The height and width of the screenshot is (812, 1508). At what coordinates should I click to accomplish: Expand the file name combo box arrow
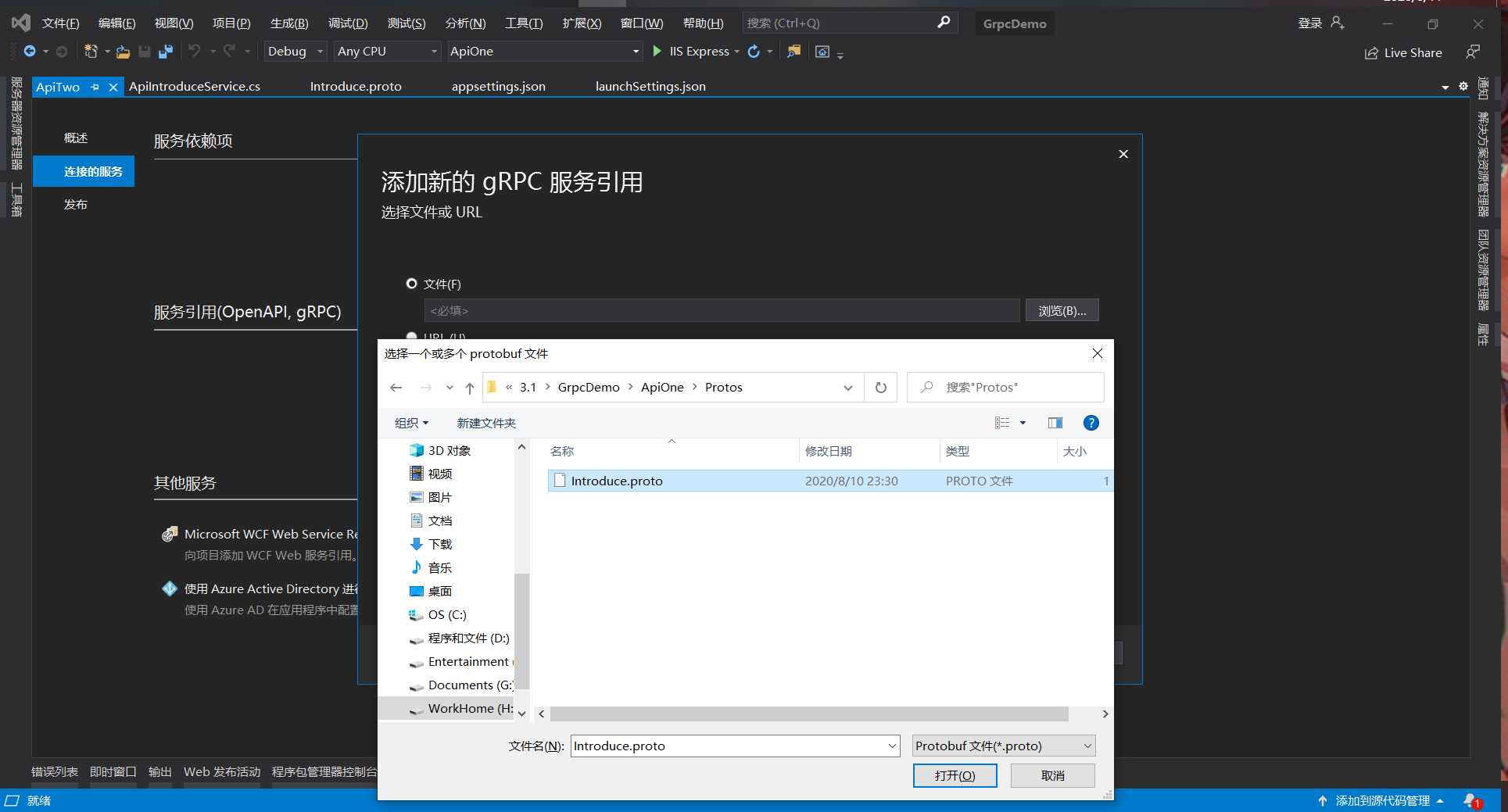pyautogui.click(x=892, y=746)
